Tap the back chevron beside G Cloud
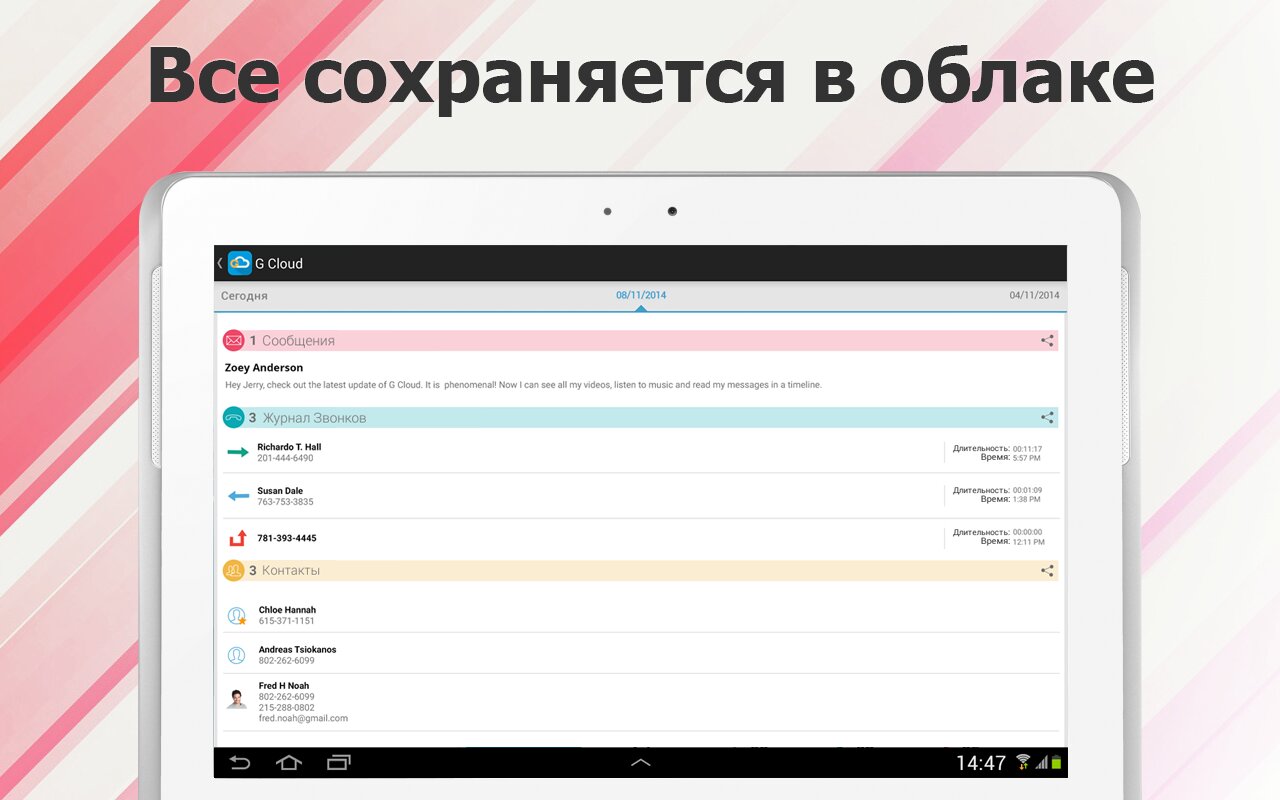Viewport: 1280px width, 800px height. tap(220, 263)
